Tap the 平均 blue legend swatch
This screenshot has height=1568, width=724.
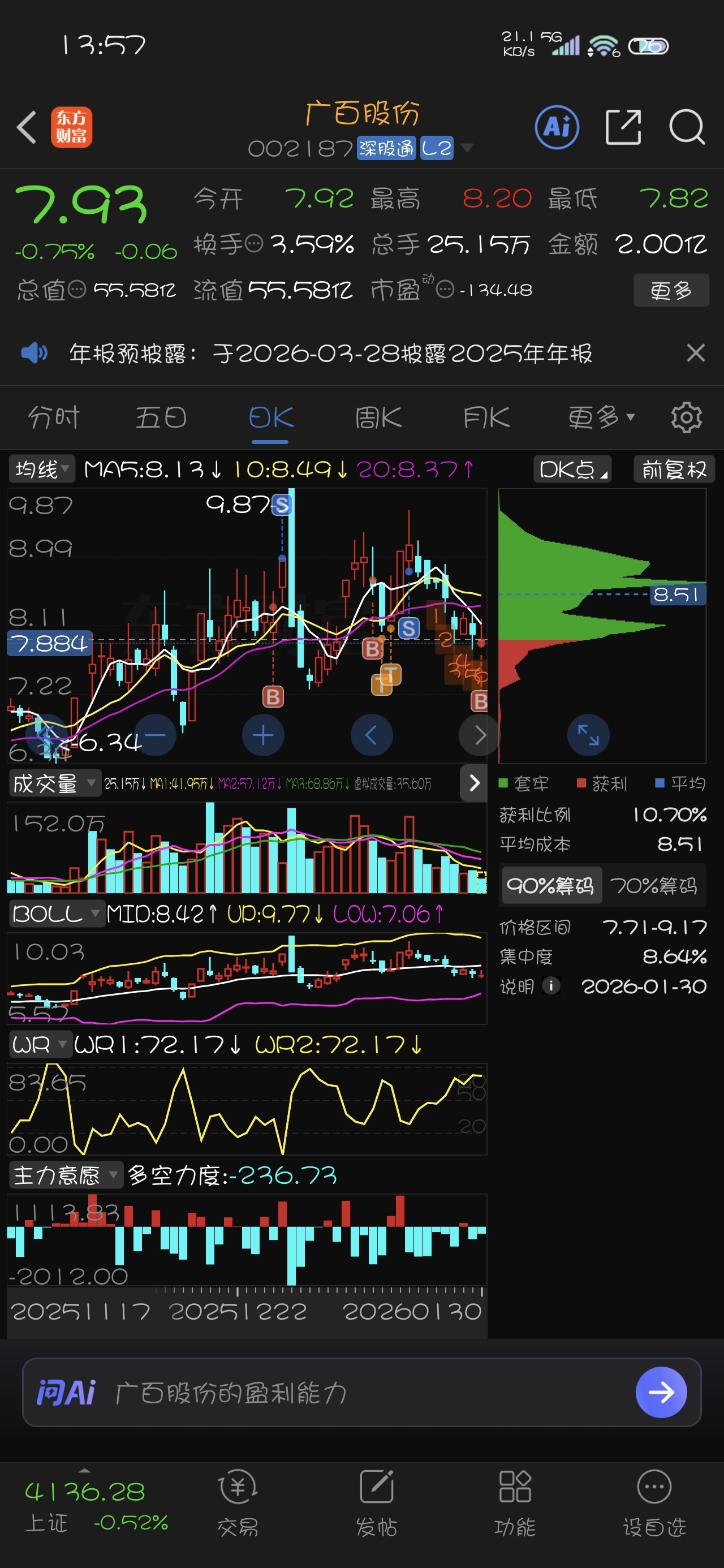(659, 783)
